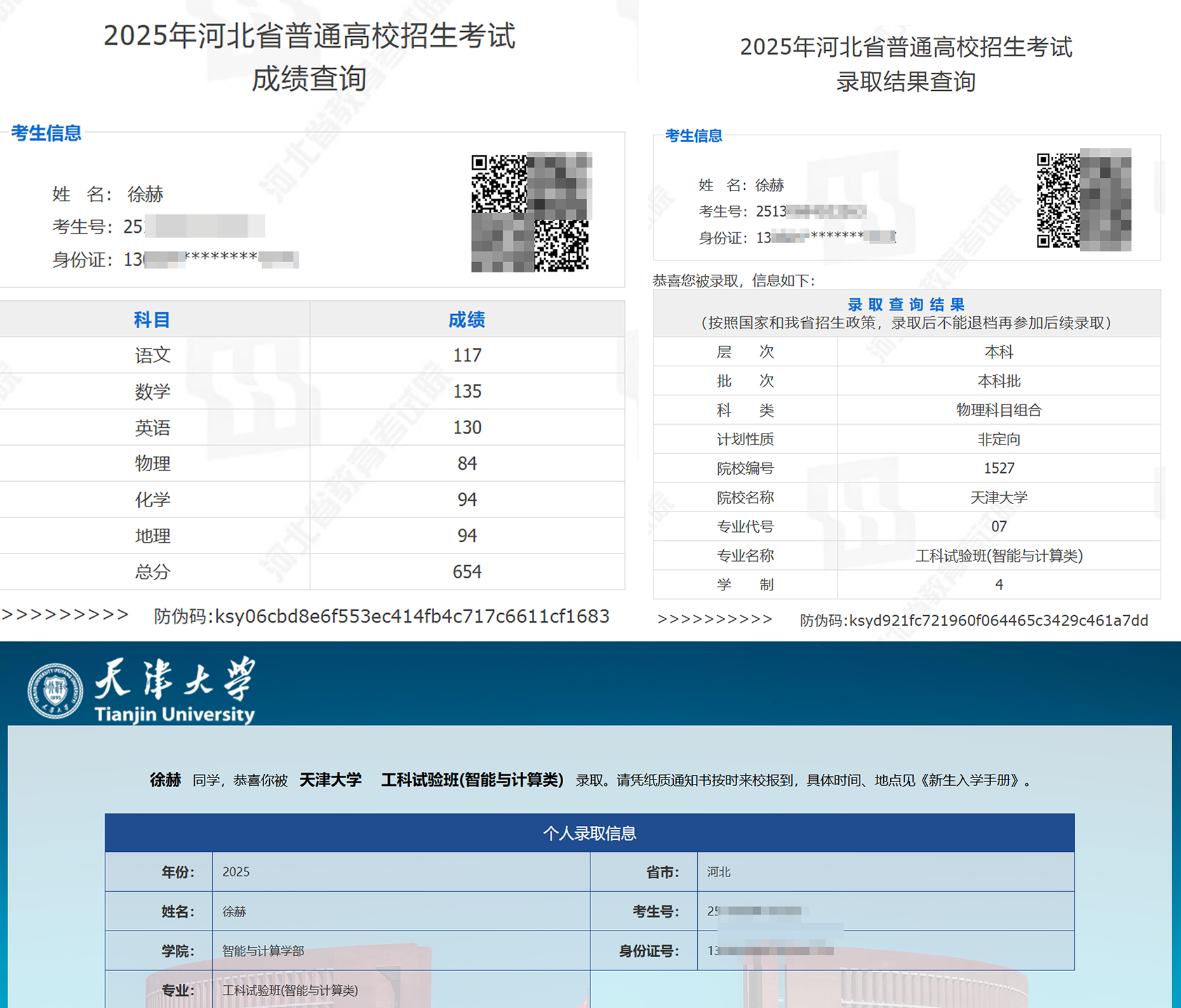Click the blurred 身份证号 value in Tianjin table
The height and width of the screenshot is (1008, 1181).
pyautogui.click(x=770, y=950)
